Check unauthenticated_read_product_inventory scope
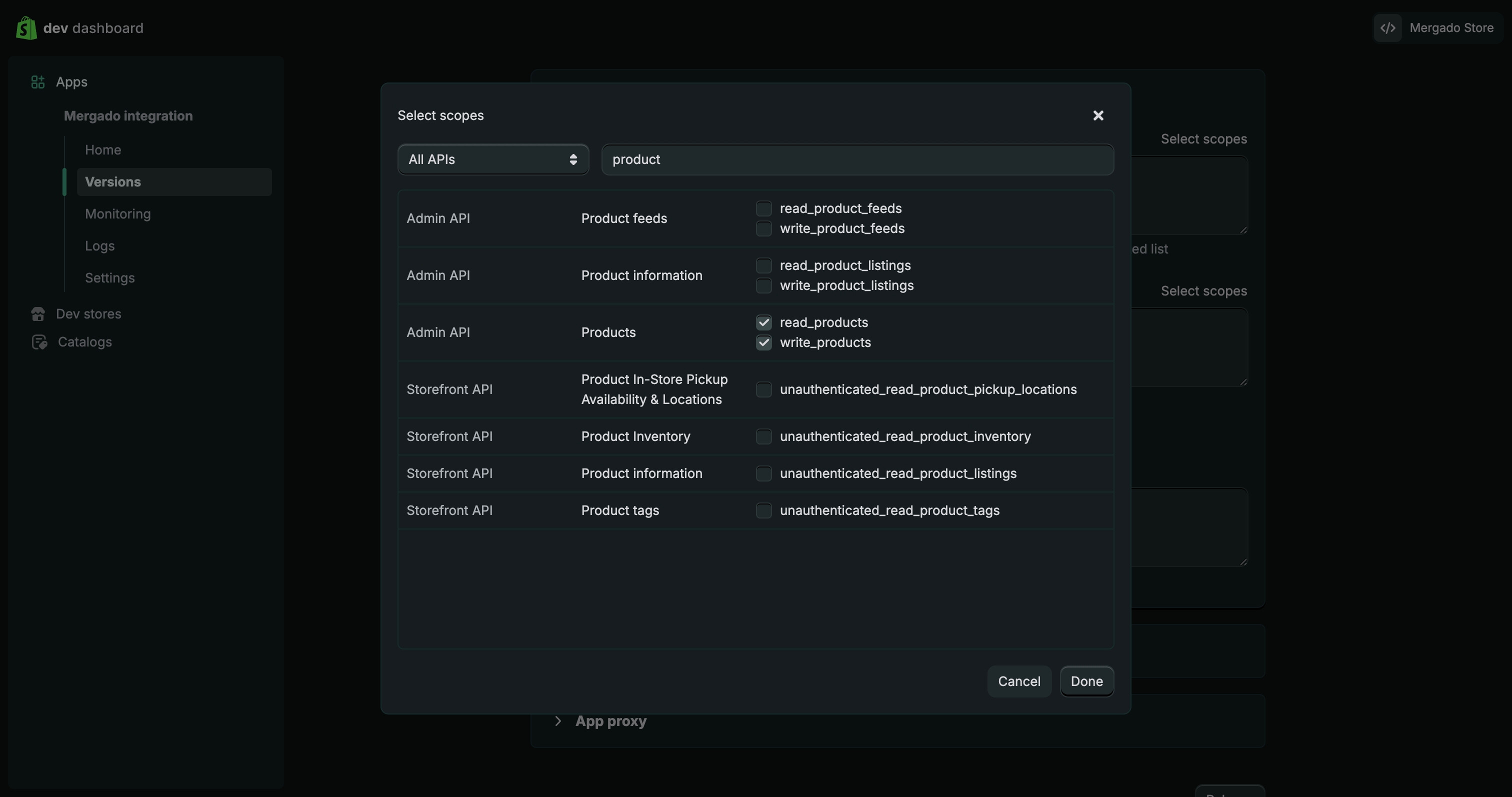 click(x=763, y=436)
